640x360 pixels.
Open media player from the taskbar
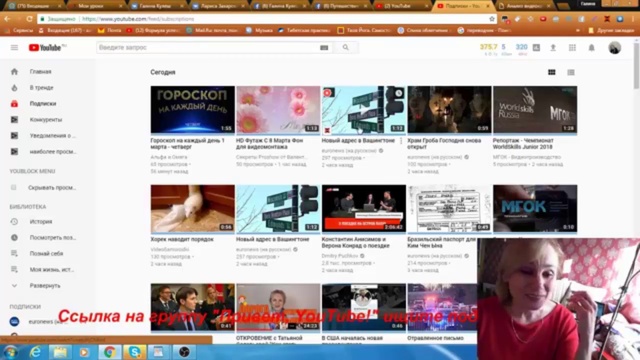click(84, 352)
